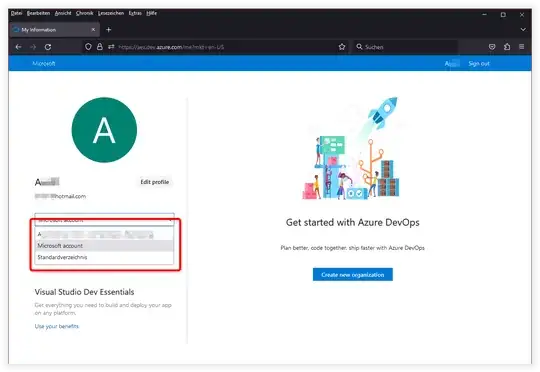The image size is (540, 372).
Task: Click the Visual Studio Dev Essentials heading
Action: point(84,292)
